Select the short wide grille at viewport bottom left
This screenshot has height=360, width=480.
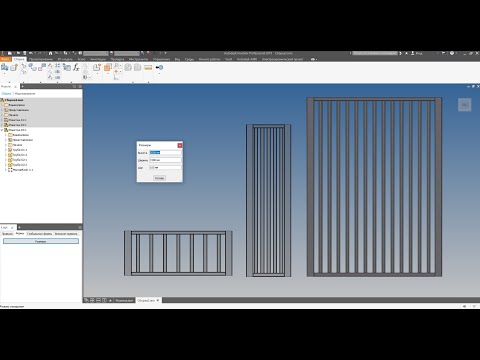coord(178,253)
